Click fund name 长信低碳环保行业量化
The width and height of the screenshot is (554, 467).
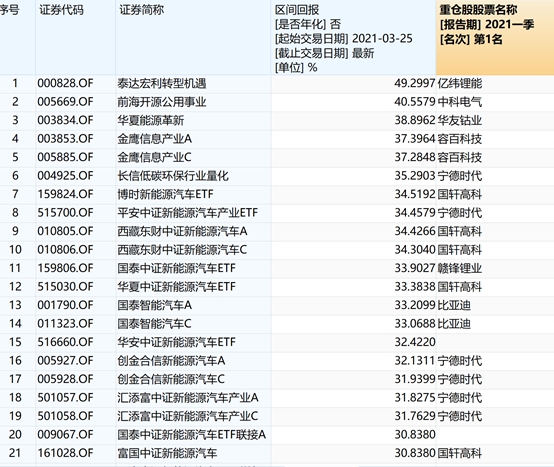click(173, 176)
